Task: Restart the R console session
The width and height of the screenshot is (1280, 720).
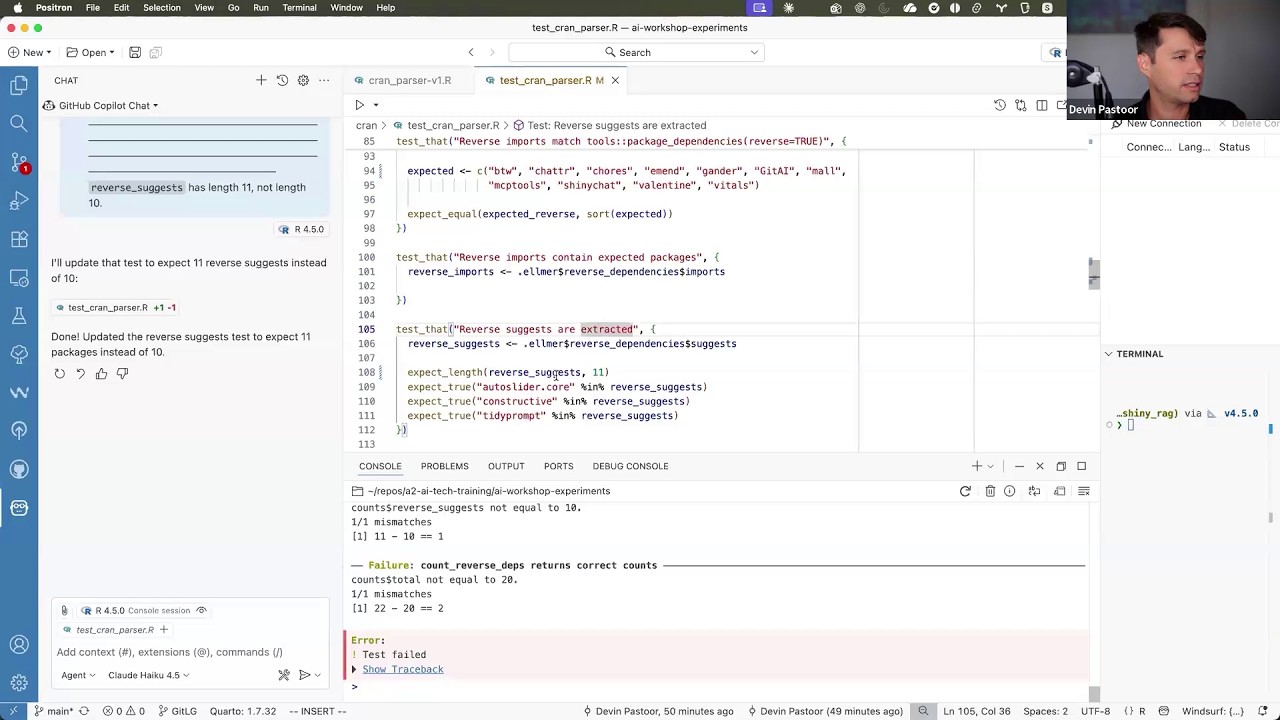Action: pos(965,491)
